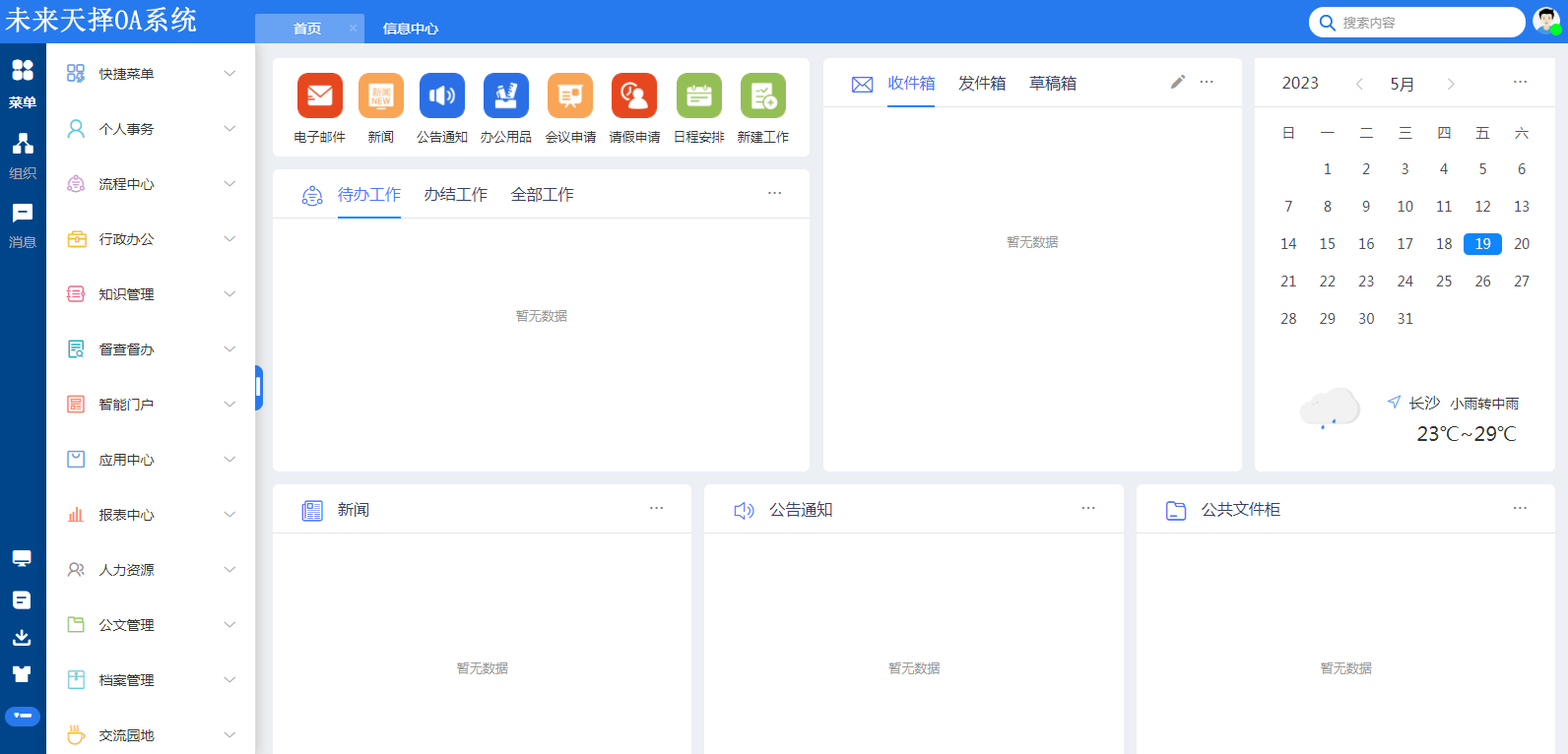
Task: Open the 会议申请 meeting request icon
Action: 570,95
